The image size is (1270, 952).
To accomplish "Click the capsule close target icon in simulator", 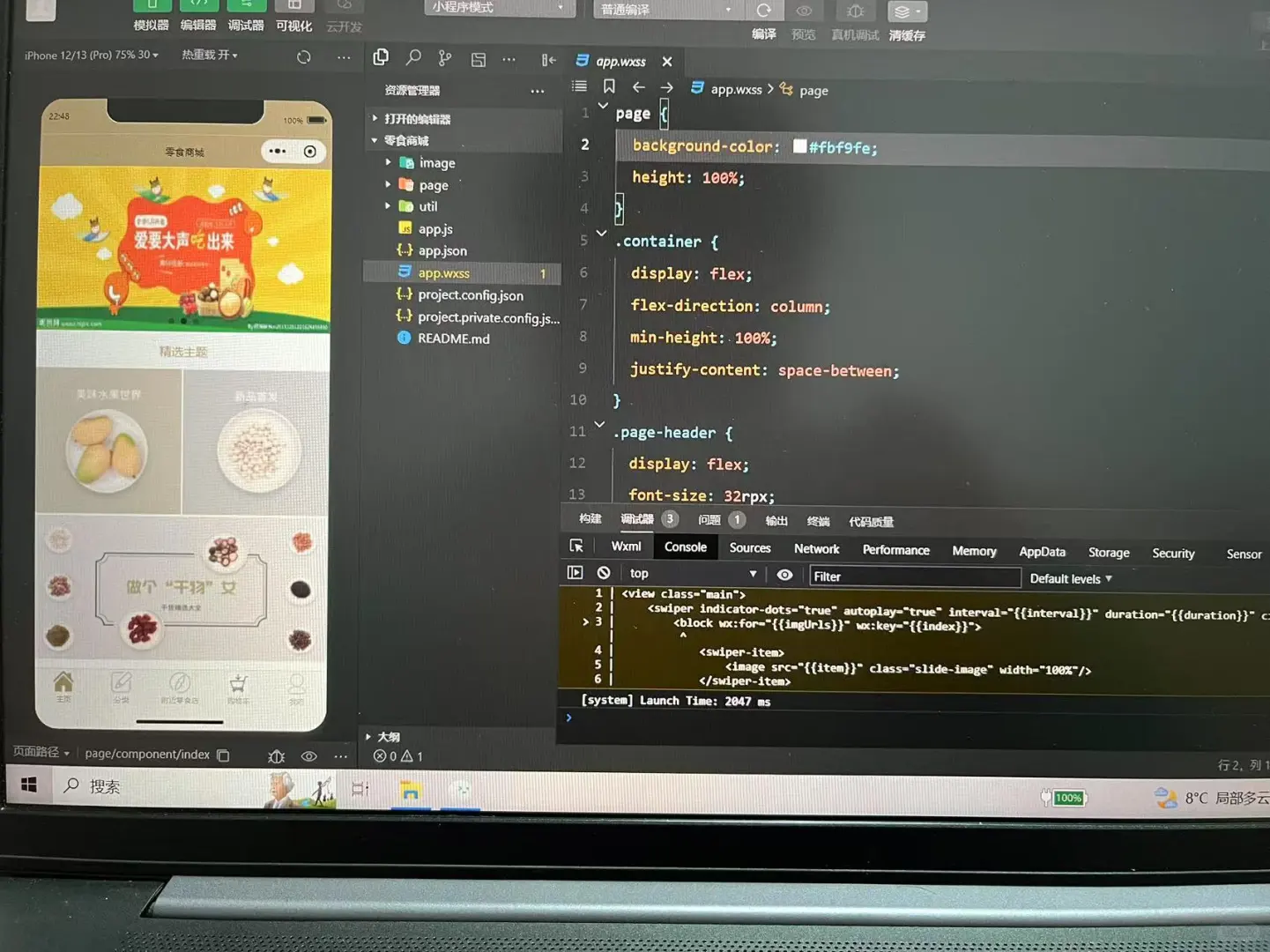I will (x=310, y=152).
